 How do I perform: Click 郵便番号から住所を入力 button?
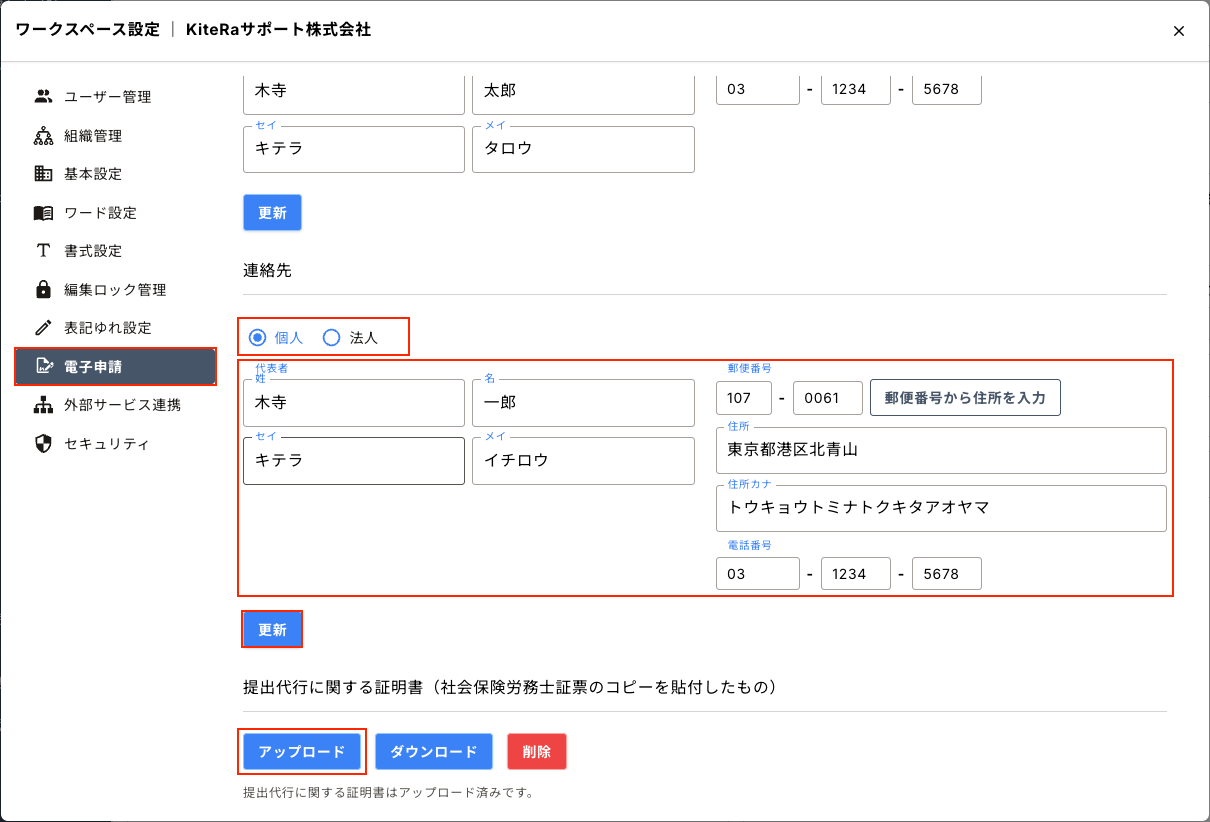coord(964,398)
